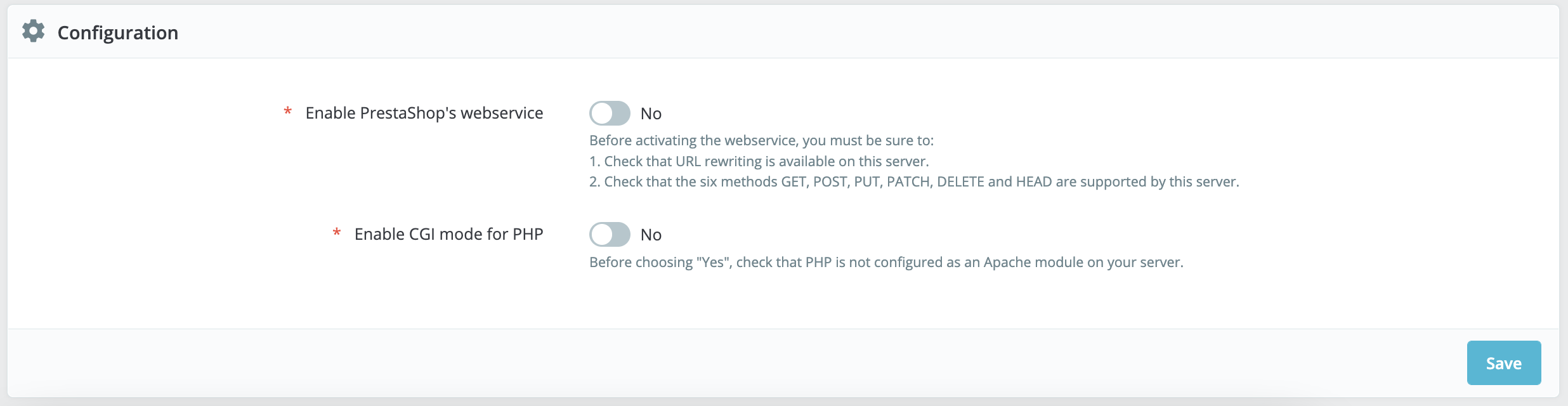Click the URL rewriting check hint line
The image size is (1568, 406).
click(x=759, y=161)
